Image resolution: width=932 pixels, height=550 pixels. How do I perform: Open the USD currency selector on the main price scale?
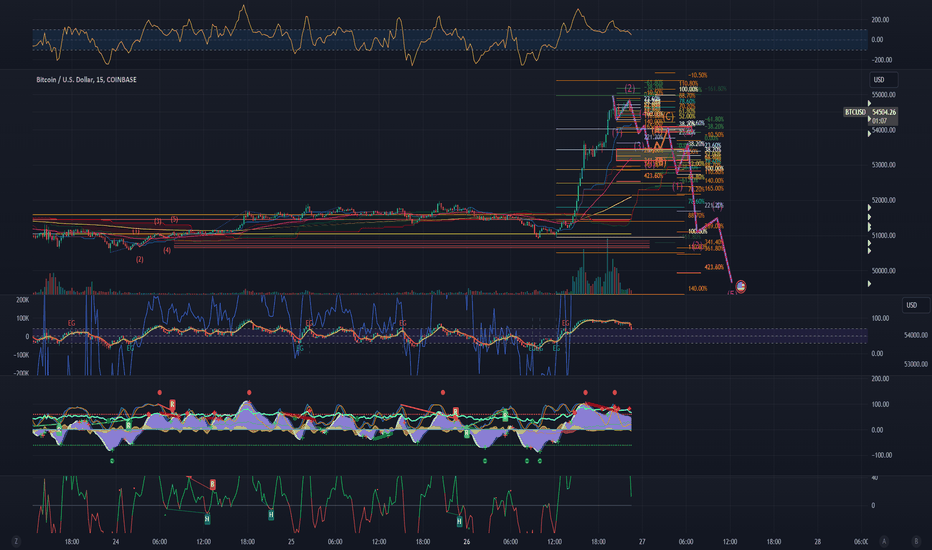pyautogui.click(x=883, y=80)
